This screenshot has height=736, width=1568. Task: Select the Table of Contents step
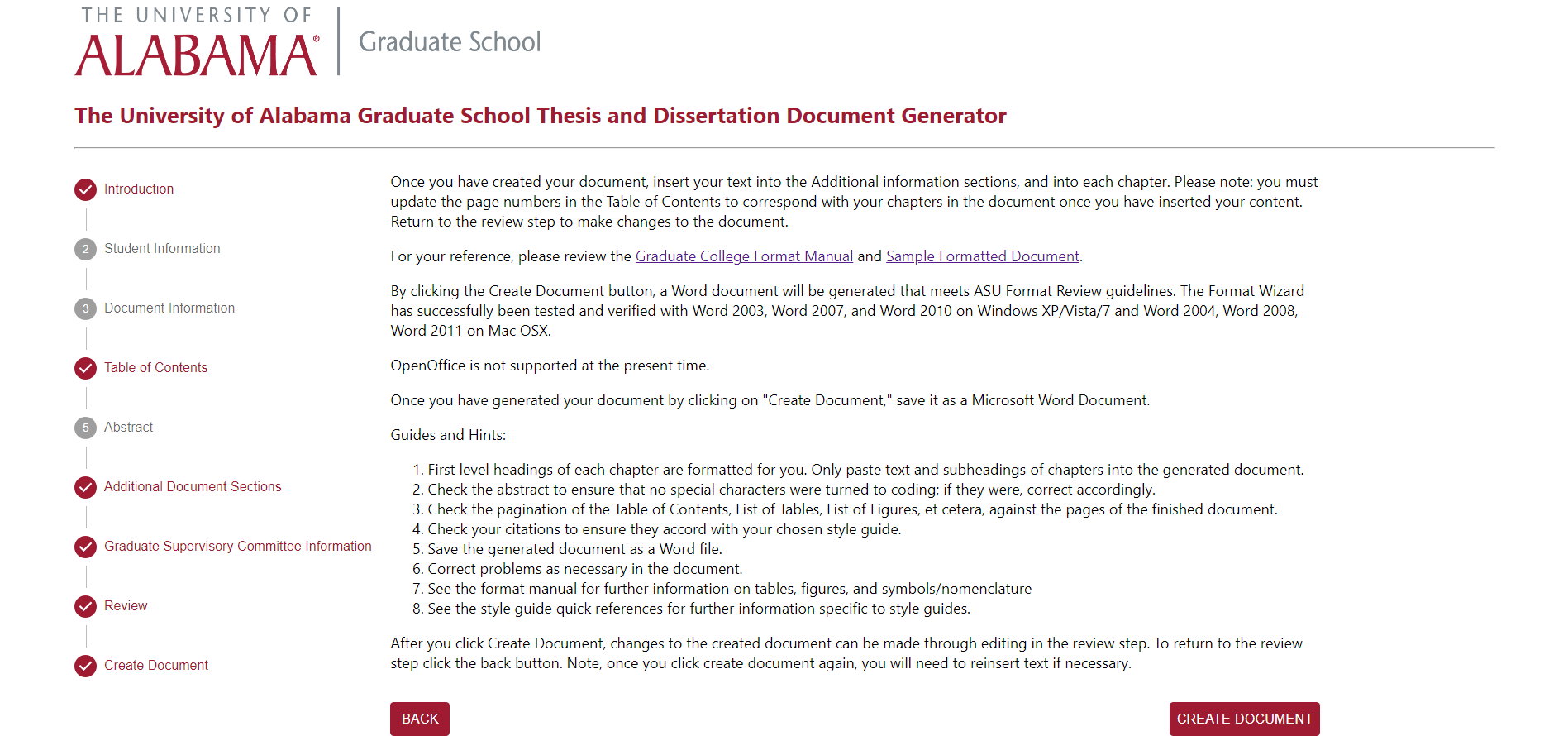click(155, 368)
